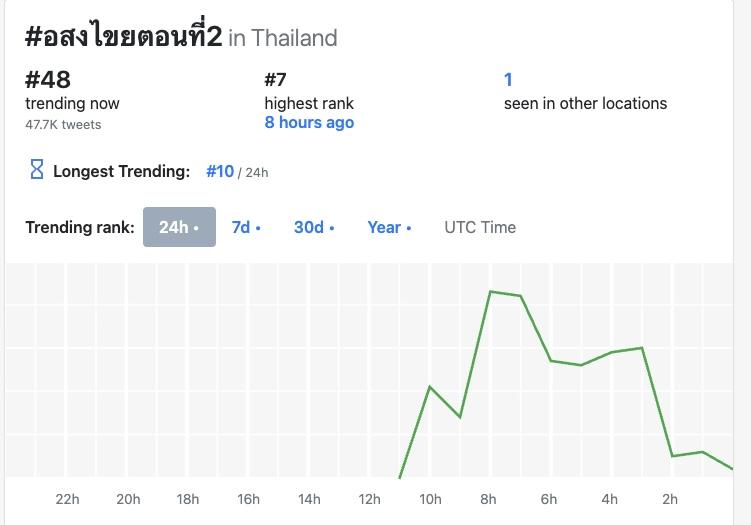Show the 30d trending rank view
Screen dimensions: 751x525
pyautogui.click(x=314, y=227)
